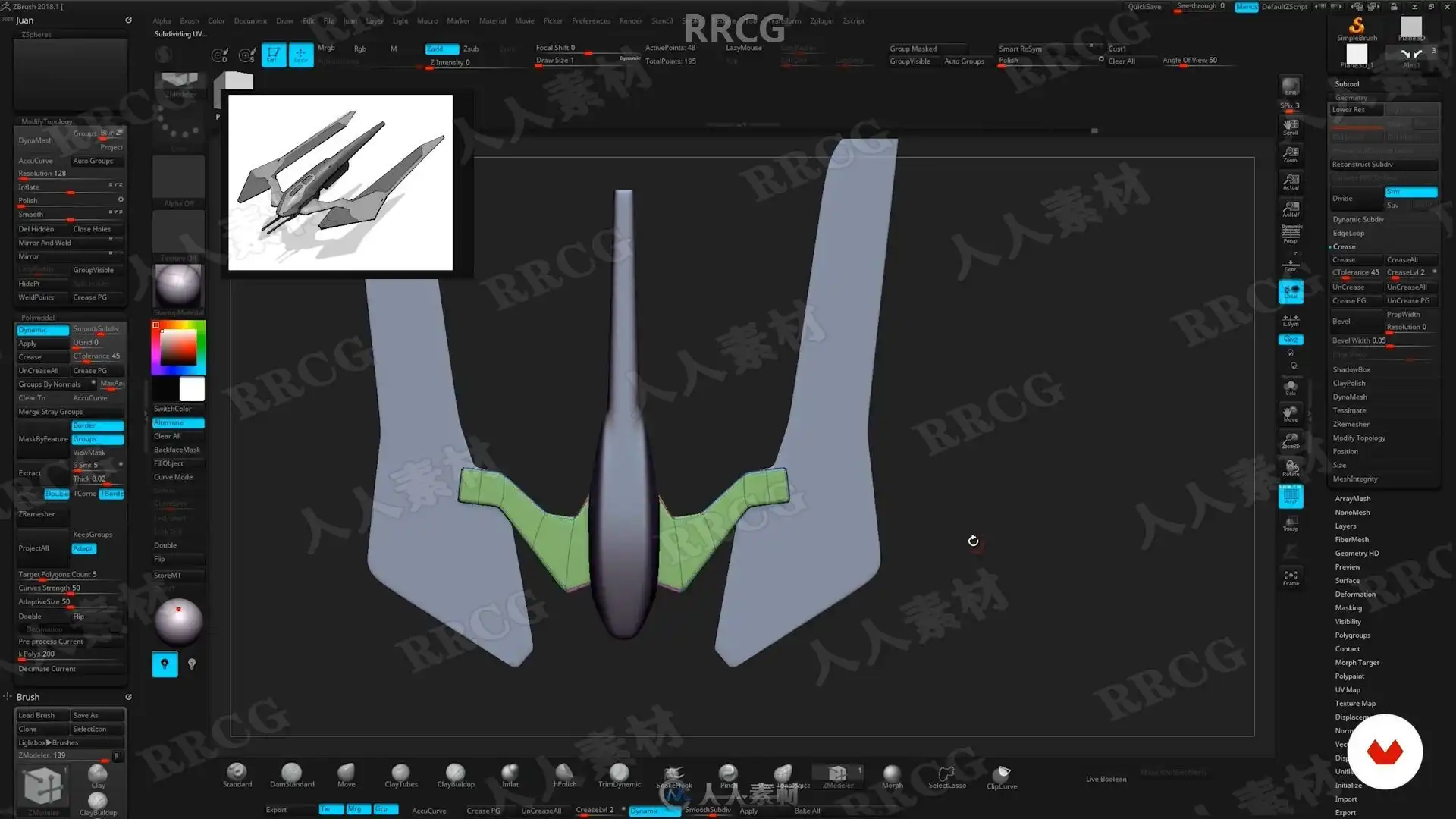
Task: Select the ClayBuildup brush in bottom shelf
Action: (x=455, y=774)
